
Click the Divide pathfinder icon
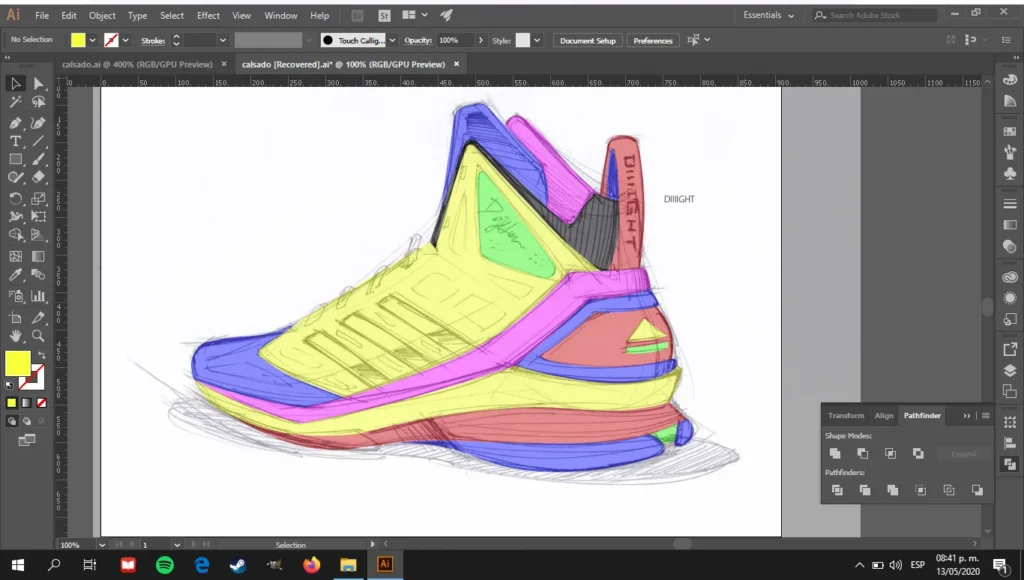836,490
